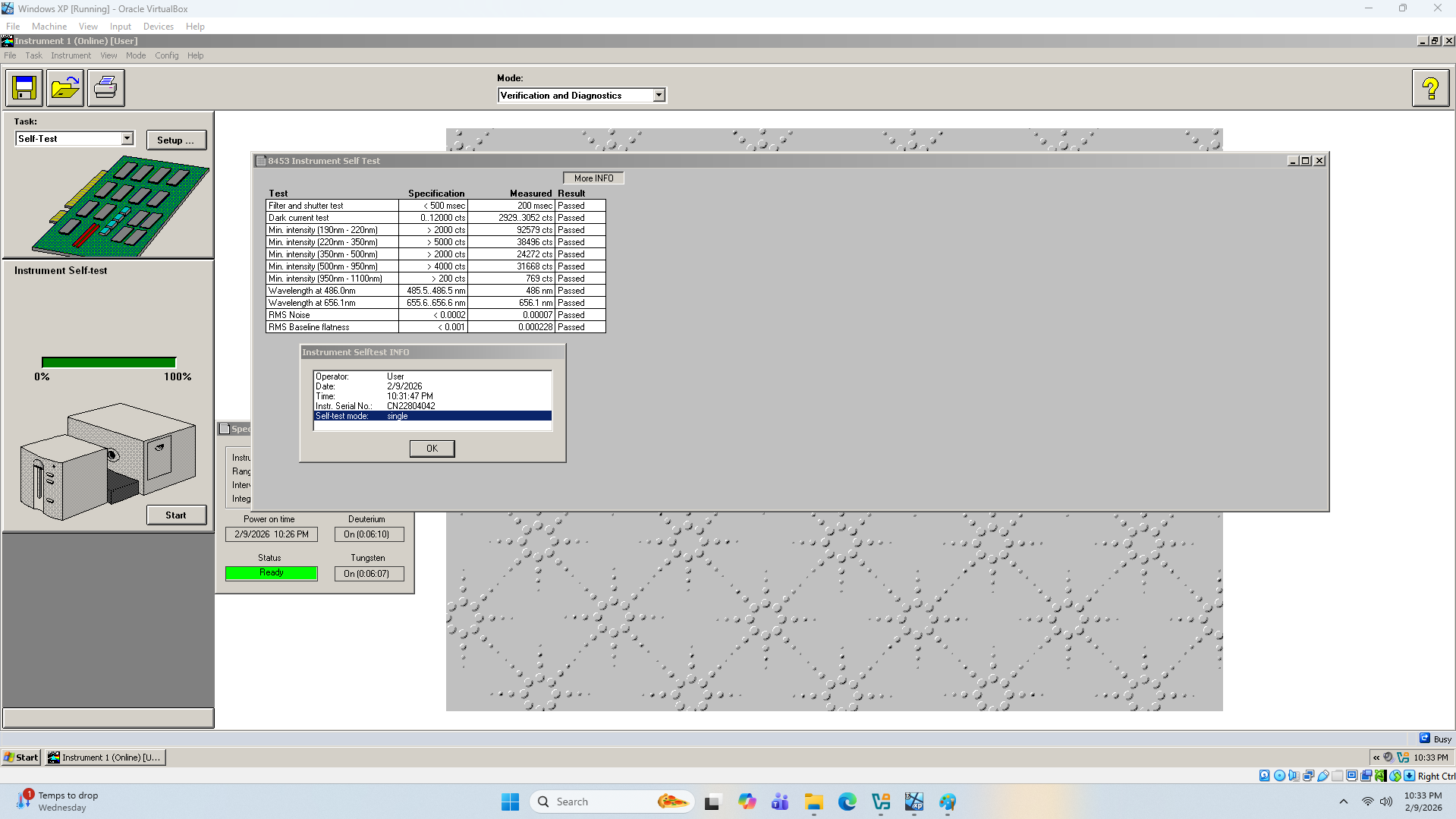This screenshot has width=1456, height=819.
Task: Open the ChemStation Mode menu
Action: pyautogui.click(x=136, y=55)
